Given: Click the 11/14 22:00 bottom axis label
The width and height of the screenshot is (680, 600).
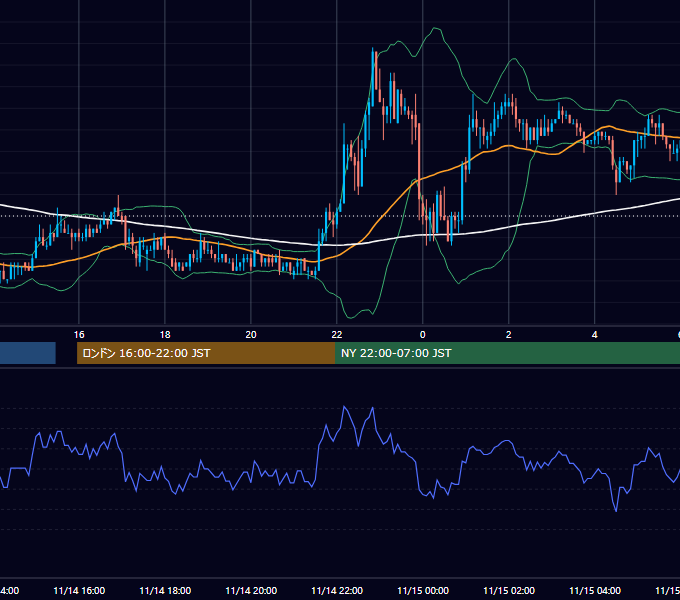Looking at the screenshot, I should (337, 591).
